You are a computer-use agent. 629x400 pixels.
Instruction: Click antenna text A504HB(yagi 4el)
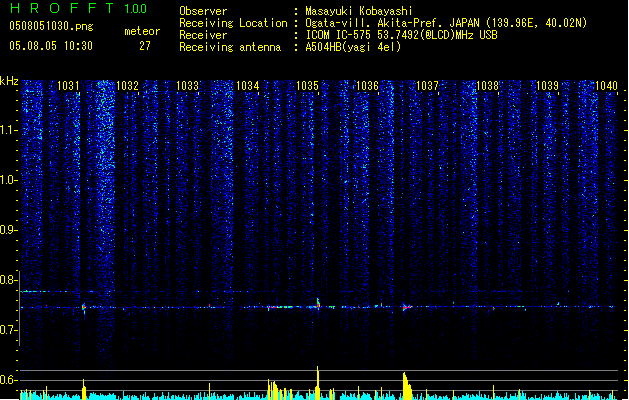353,47
